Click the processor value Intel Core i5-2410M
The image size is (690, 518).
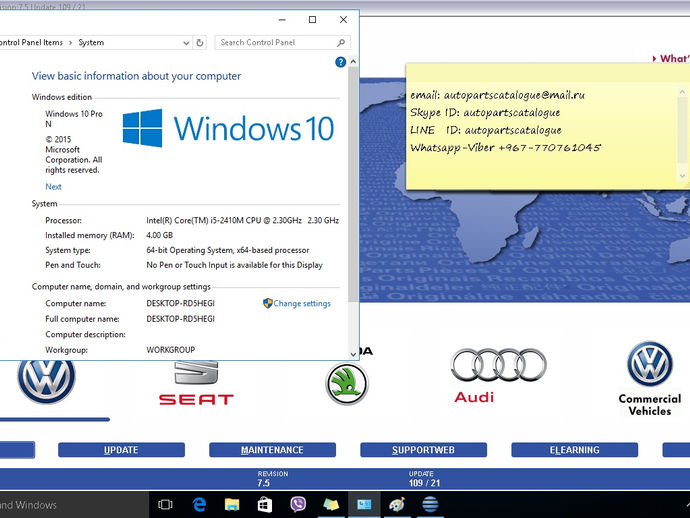pos(242,220)
